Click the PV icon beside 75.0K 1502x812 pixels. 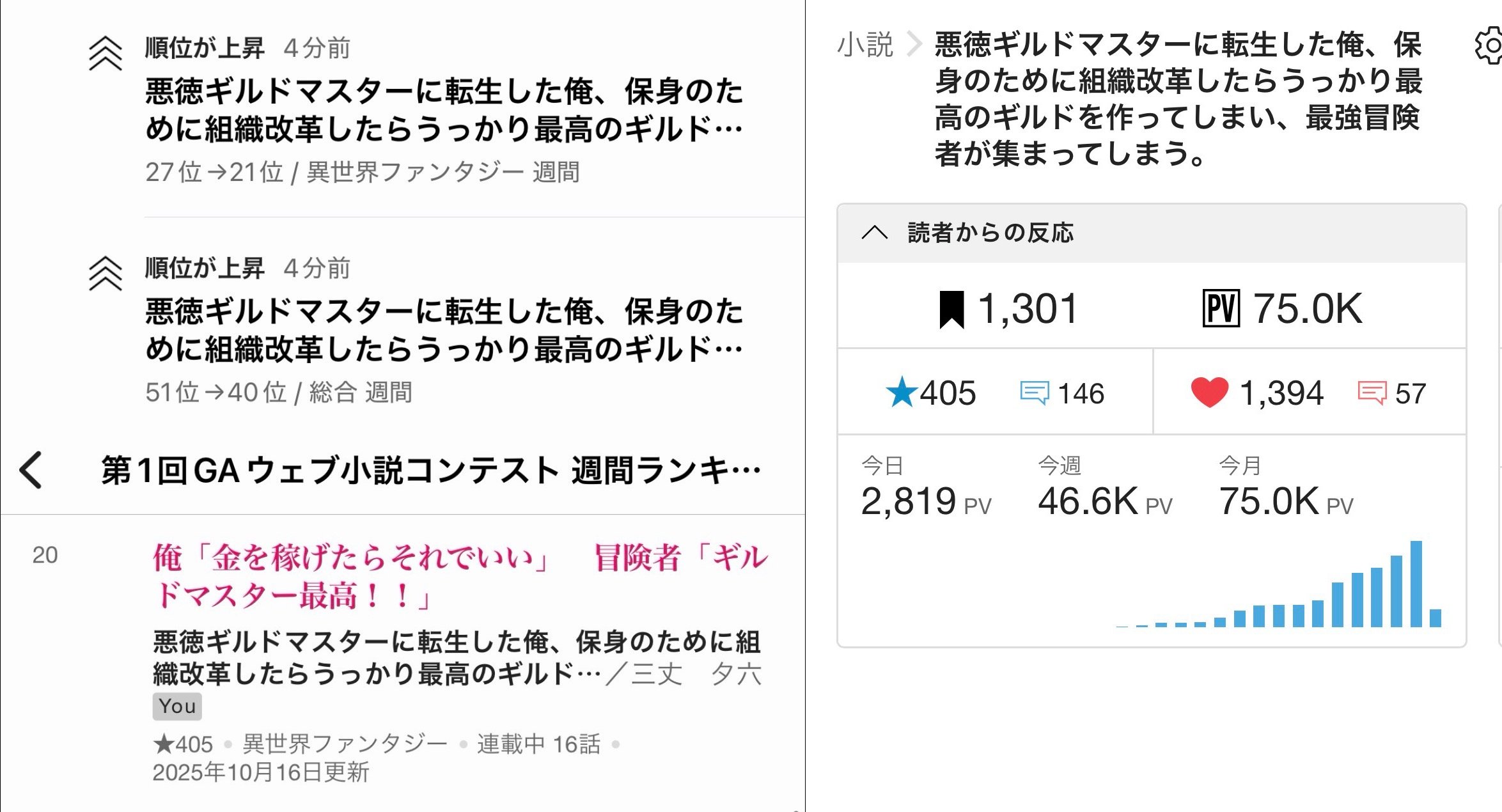point(1221,309)
